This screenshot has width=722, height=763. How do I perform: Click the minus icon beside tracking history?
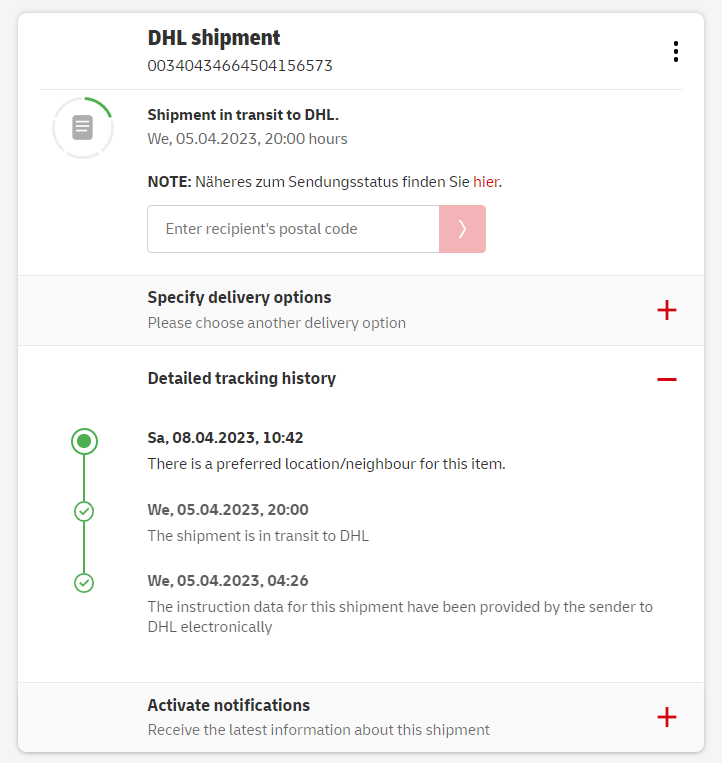(x=667, y=380)
